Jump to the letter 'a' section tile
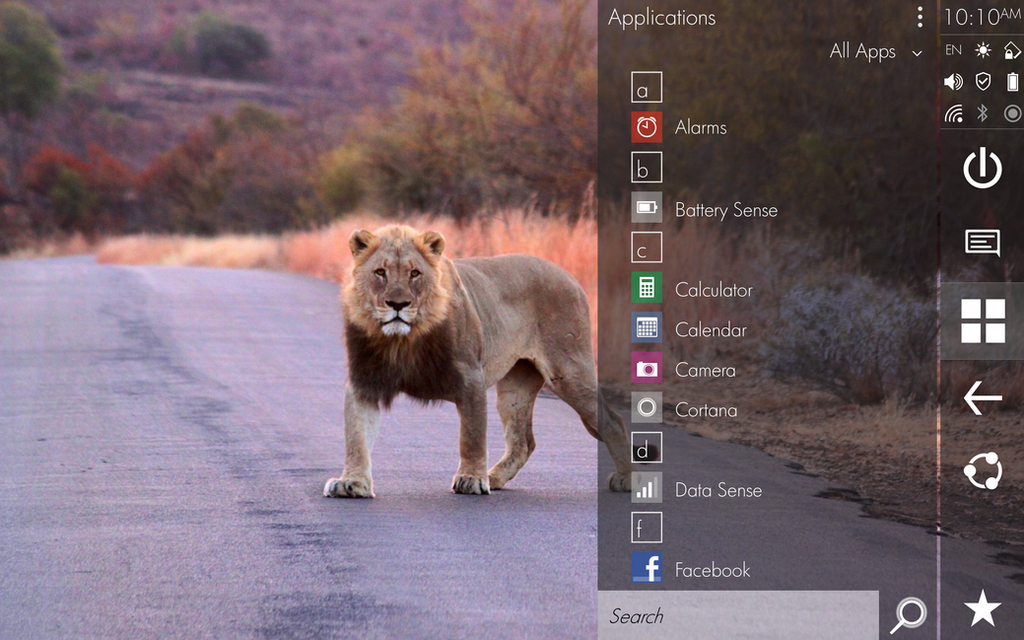The height and width of the screenshot is (640, 1024). pos(647,88)
